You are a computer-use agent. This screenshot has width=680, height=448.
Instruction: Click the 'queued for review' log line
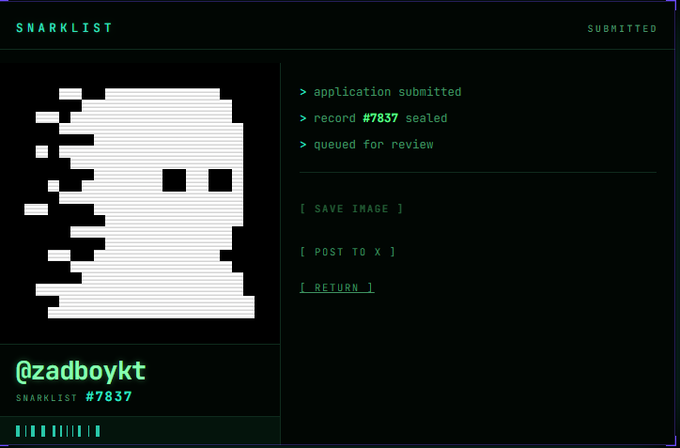(366, 144)
